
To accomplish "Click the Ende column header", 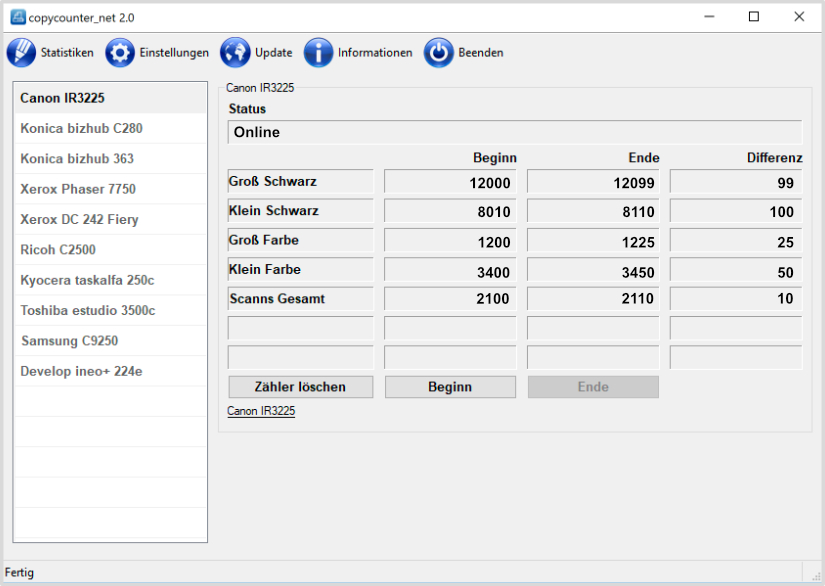I will click(x=643, y=158).
